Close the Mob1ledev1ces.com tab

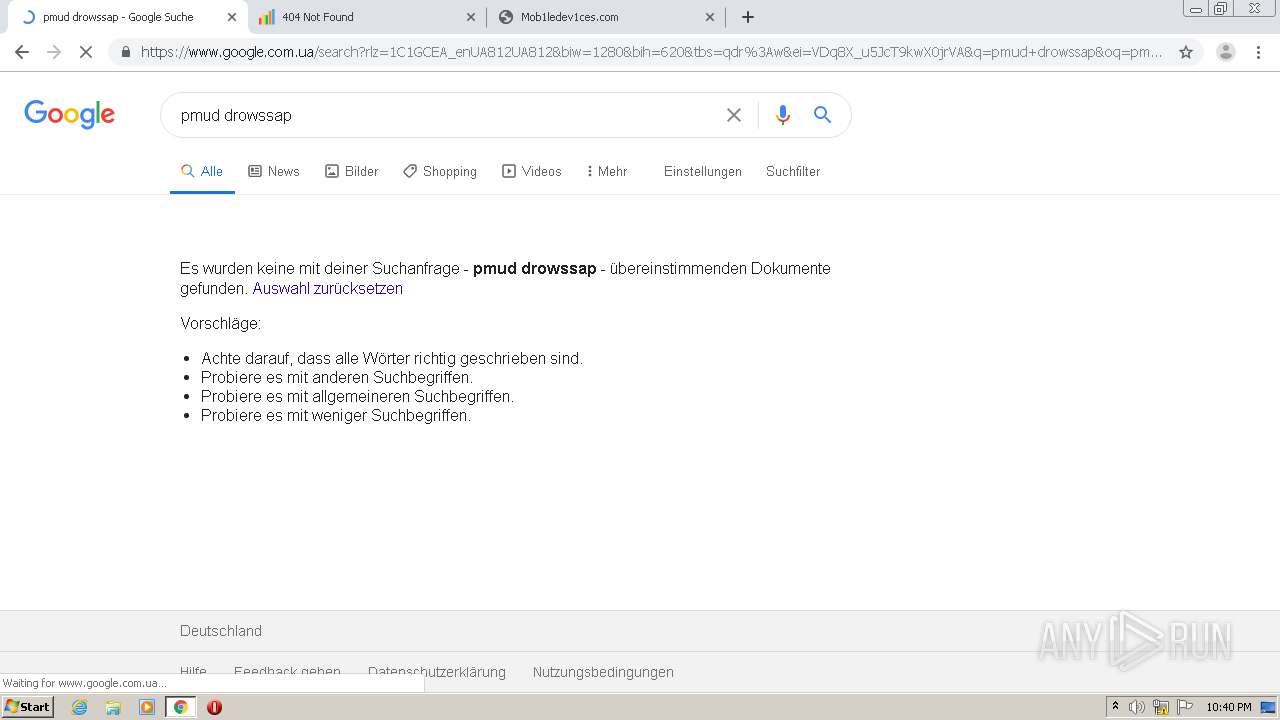pyautogui.click(x=710, y=17)
